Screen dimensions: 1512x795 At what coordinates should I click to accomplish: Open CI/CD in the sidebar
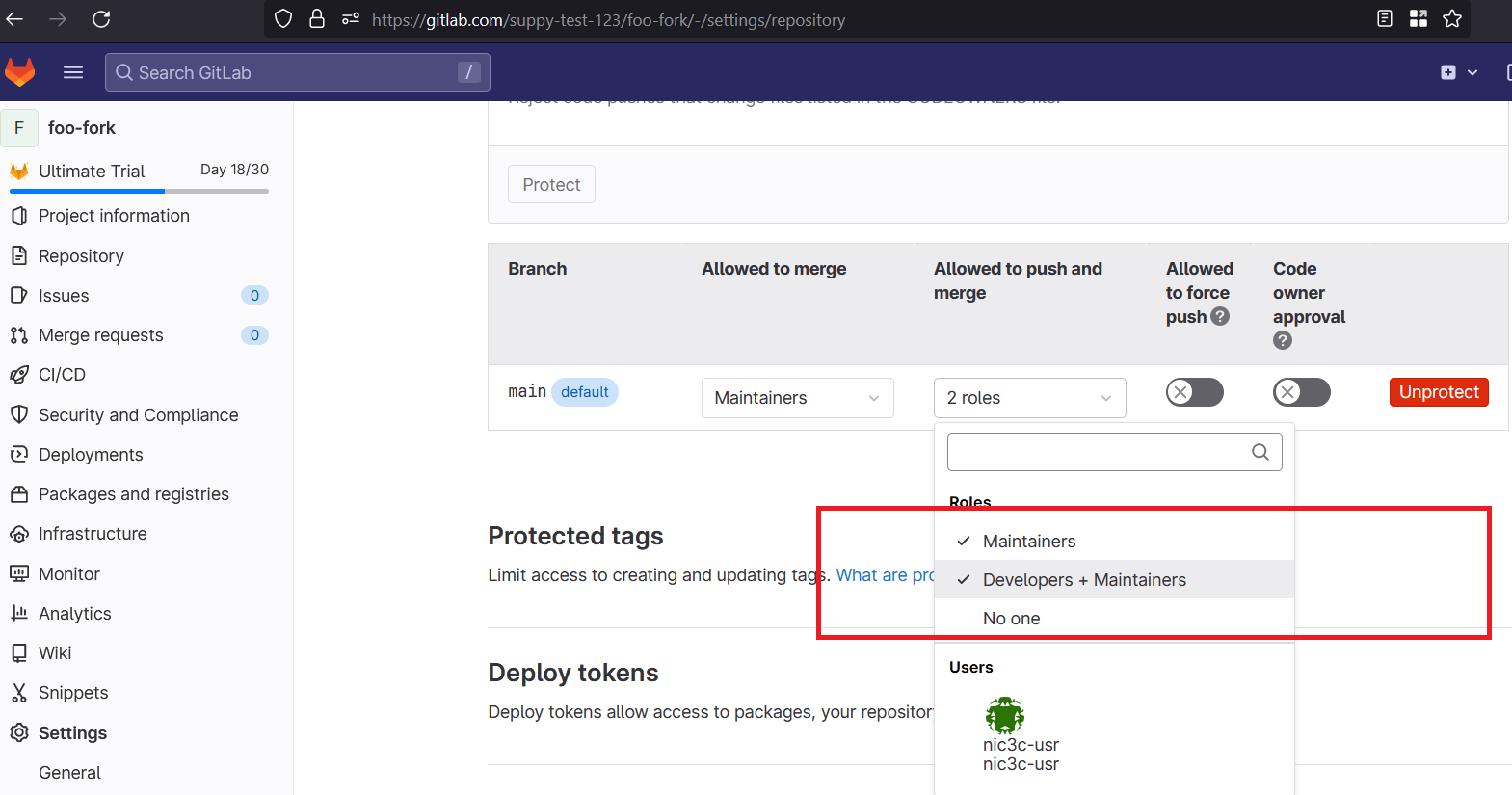pyautogui.click(x=62, y=375)
